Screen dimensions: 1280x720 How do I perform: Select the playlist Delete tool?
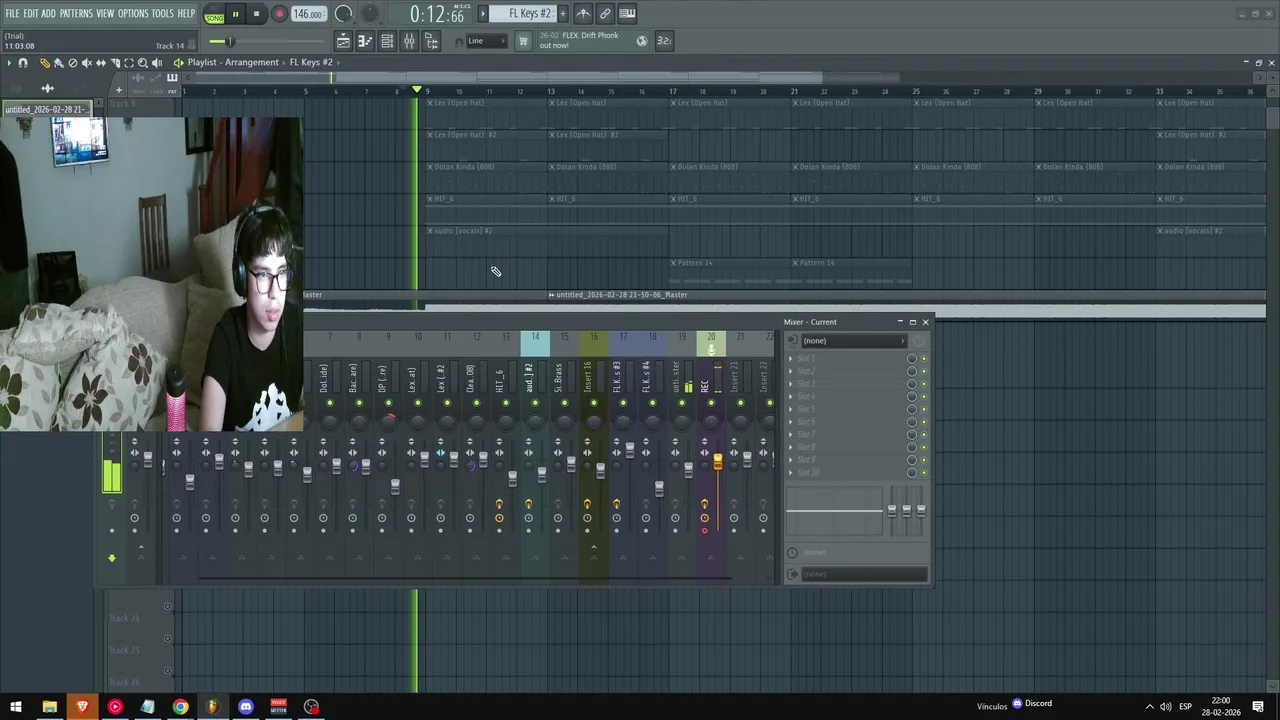tap(72, 63)
